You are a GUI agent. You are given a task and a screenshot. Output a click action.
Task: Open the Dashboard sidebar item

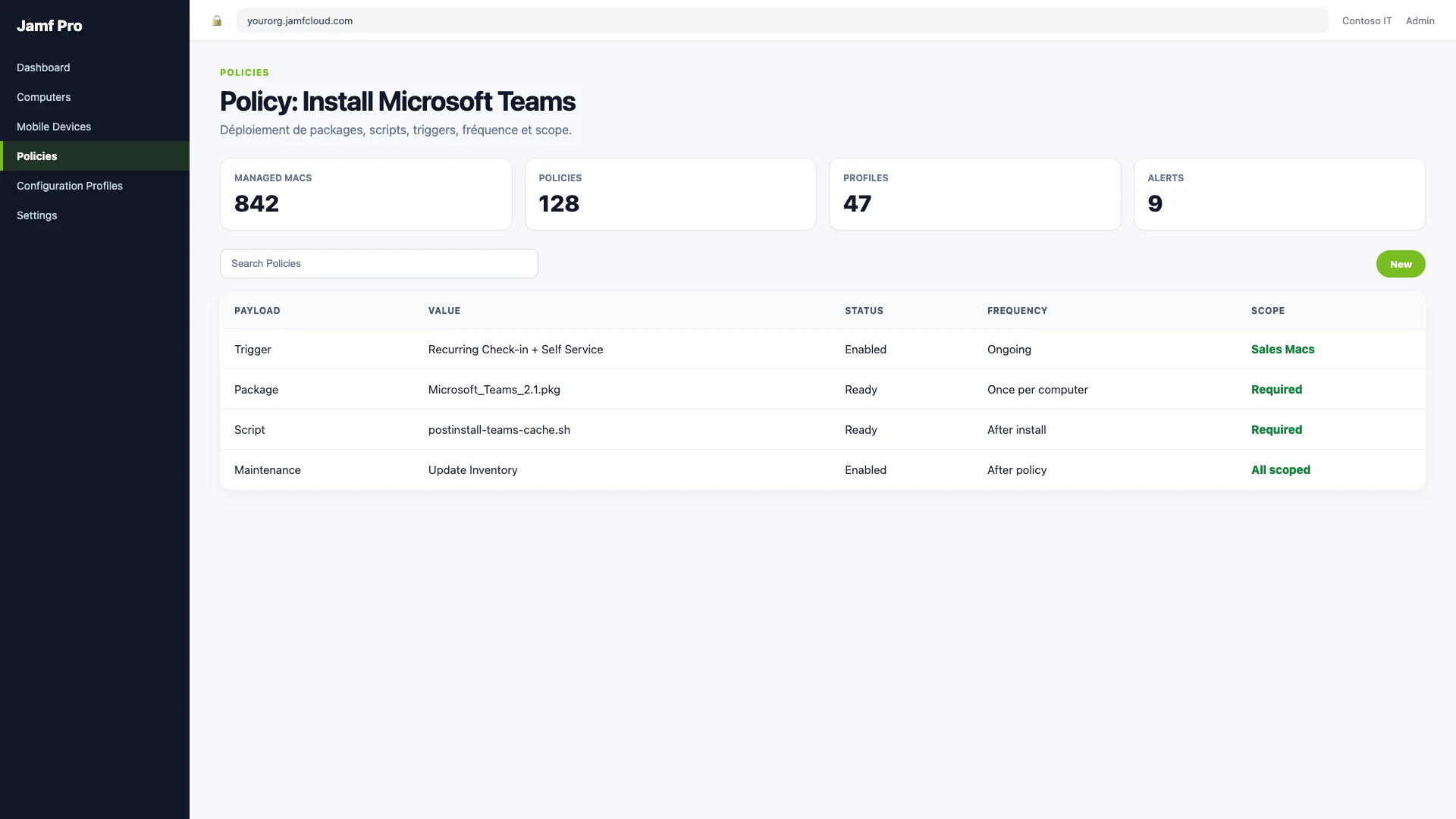click(x=95, y=67)
